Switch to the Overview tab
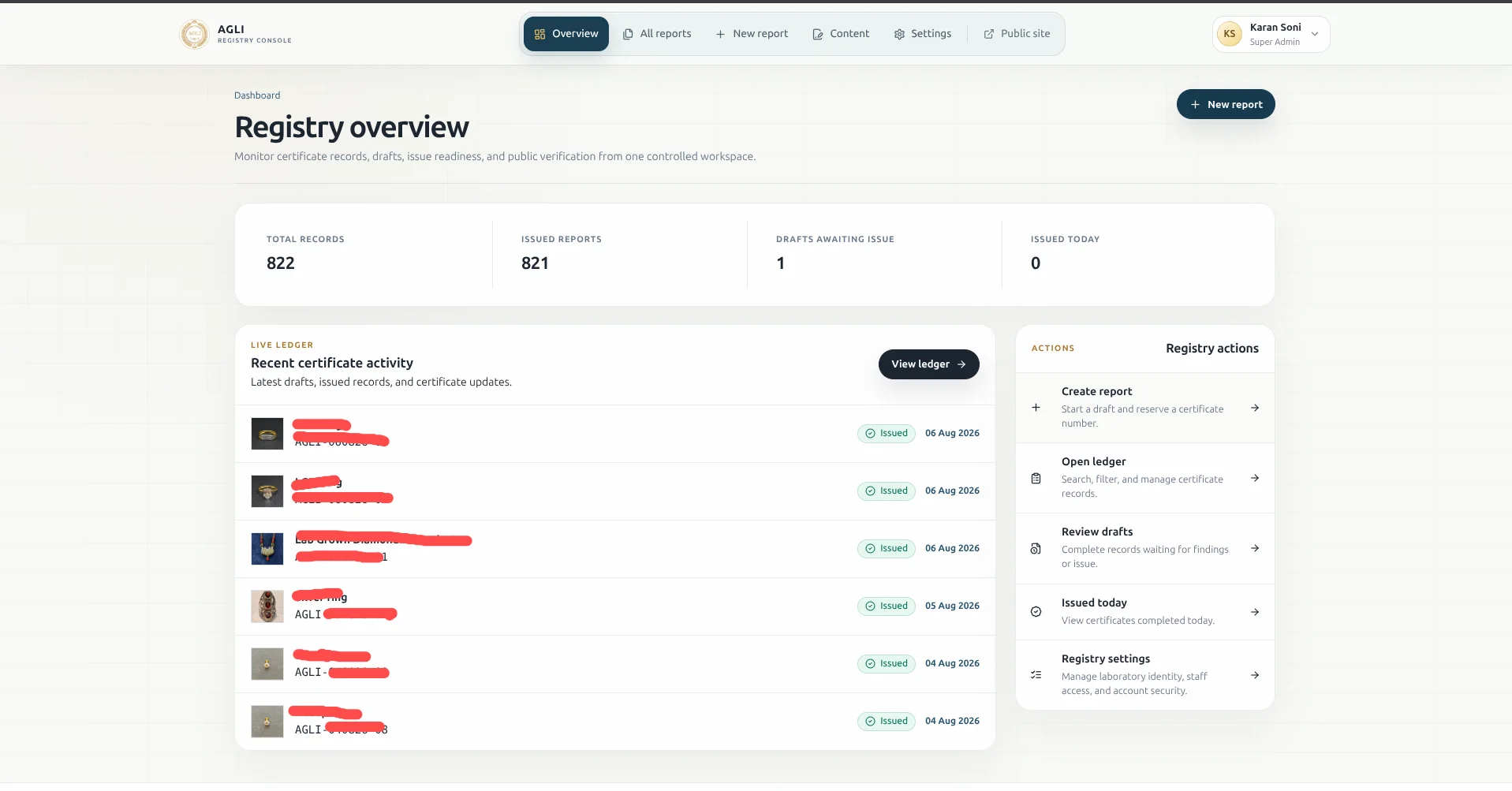 [566, 34]
